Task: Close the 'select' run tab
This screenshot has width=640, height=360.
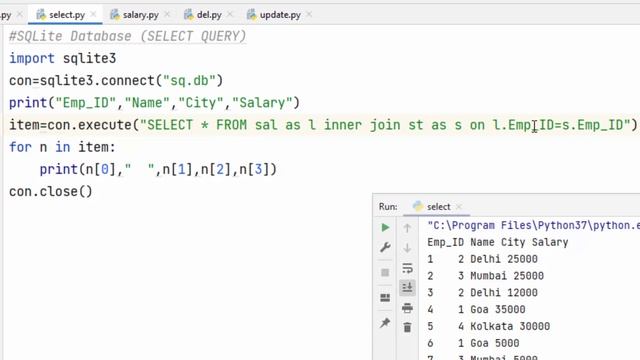Action: 459,207
